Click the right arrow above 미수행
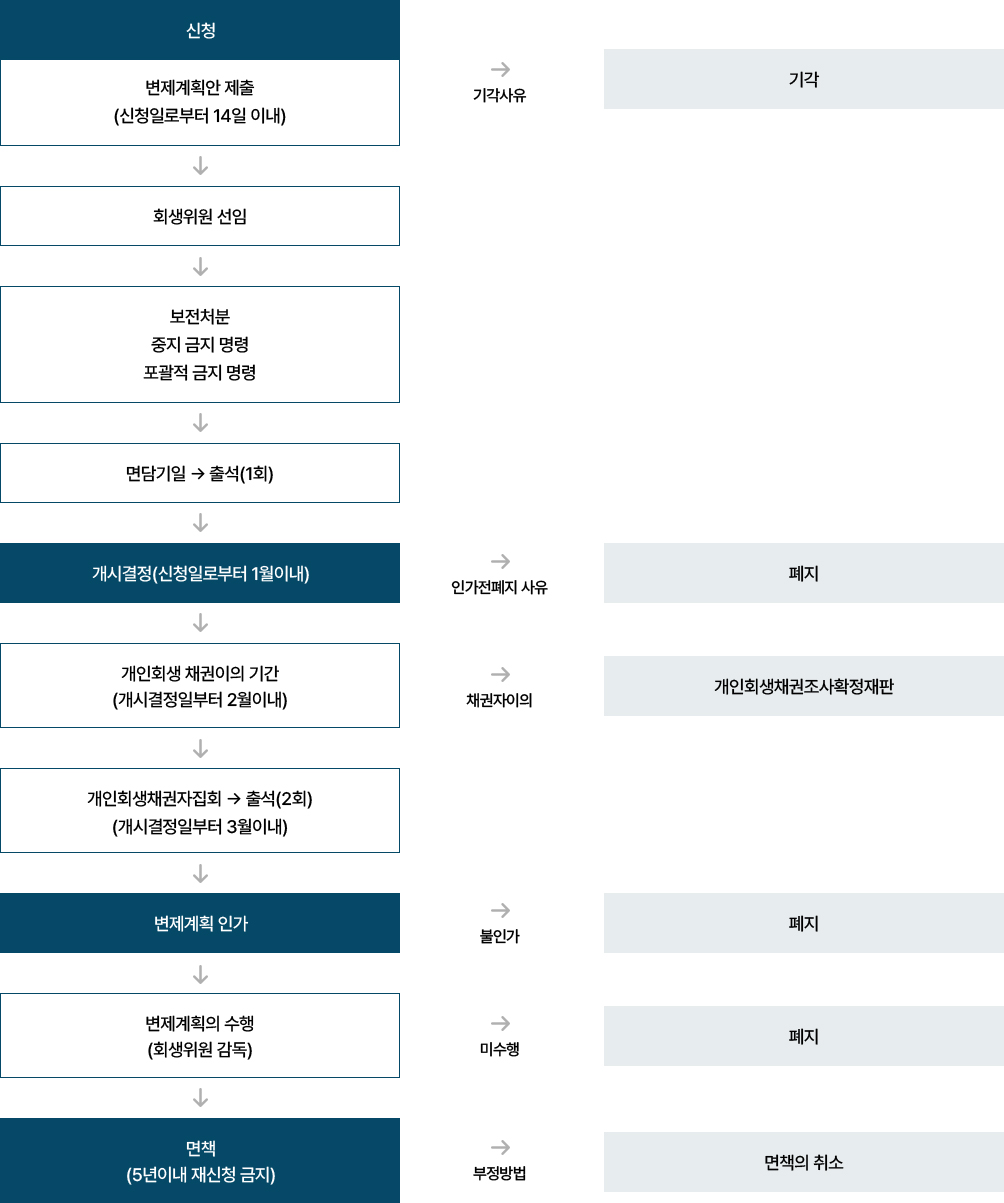Screen dimensions: 1004x1203 (x=500, y=1023)
